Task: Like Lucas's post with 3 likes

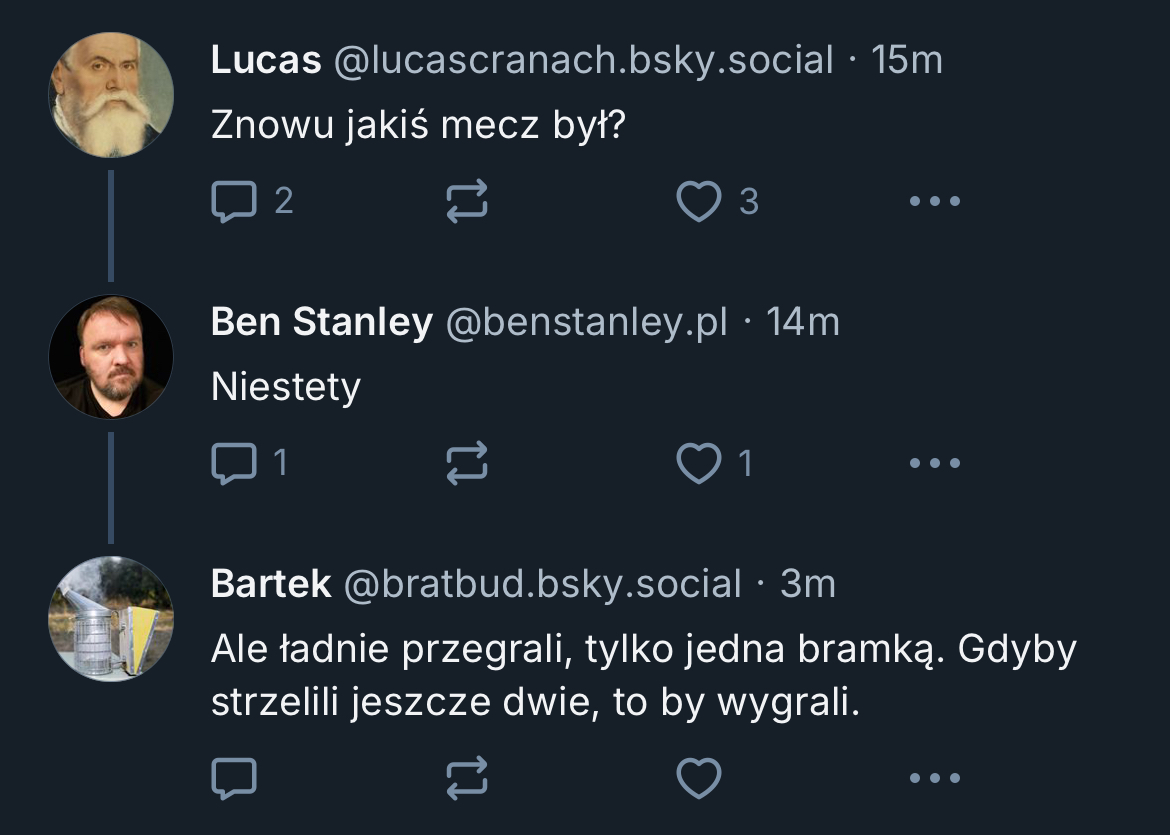Action: pyautogui.click(x=699, y=201)
